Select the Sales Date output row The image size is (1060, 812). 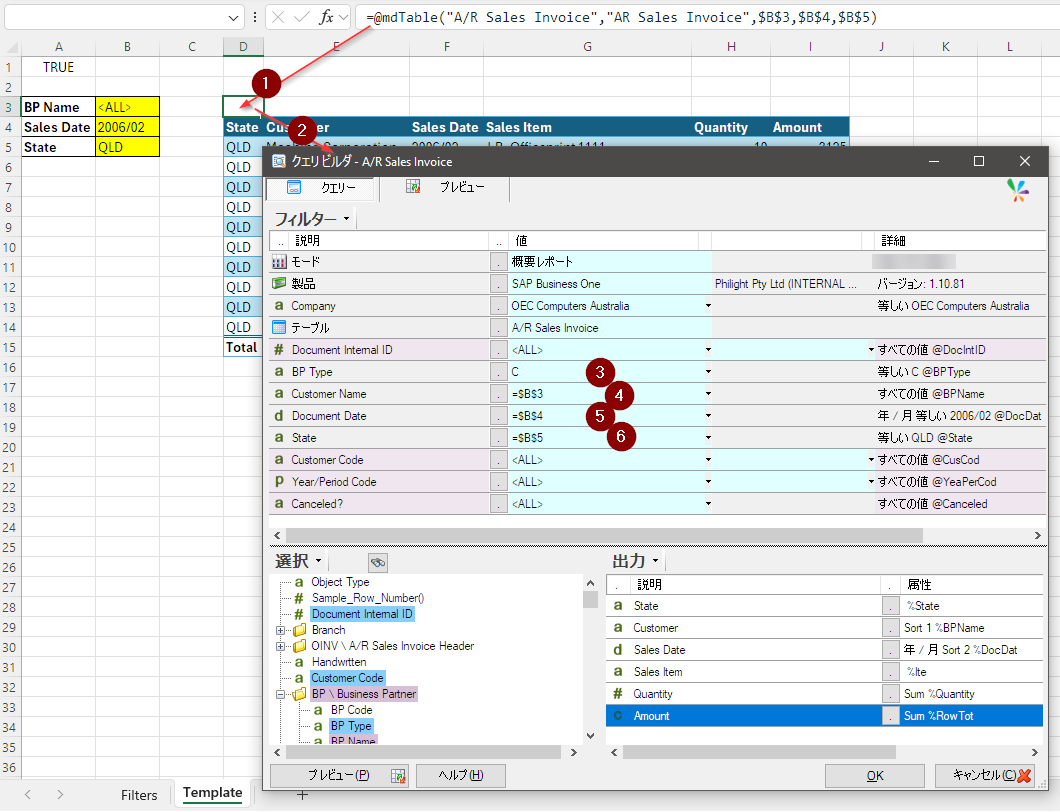click(x=824, y=650)
